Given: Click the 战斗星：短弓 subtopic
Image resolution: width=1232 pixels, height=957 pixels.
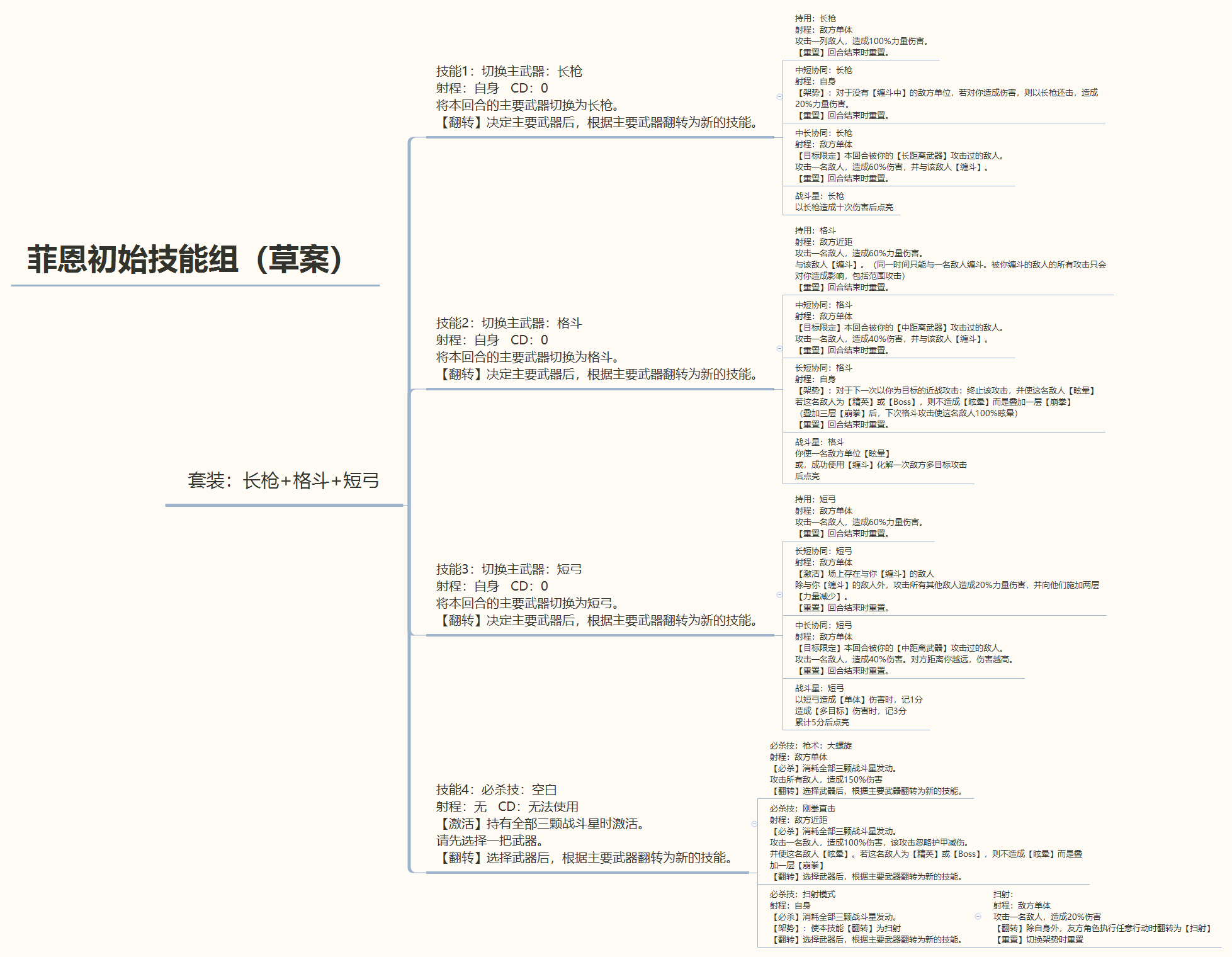Looking at the screenshot, I should coord(859,705).
